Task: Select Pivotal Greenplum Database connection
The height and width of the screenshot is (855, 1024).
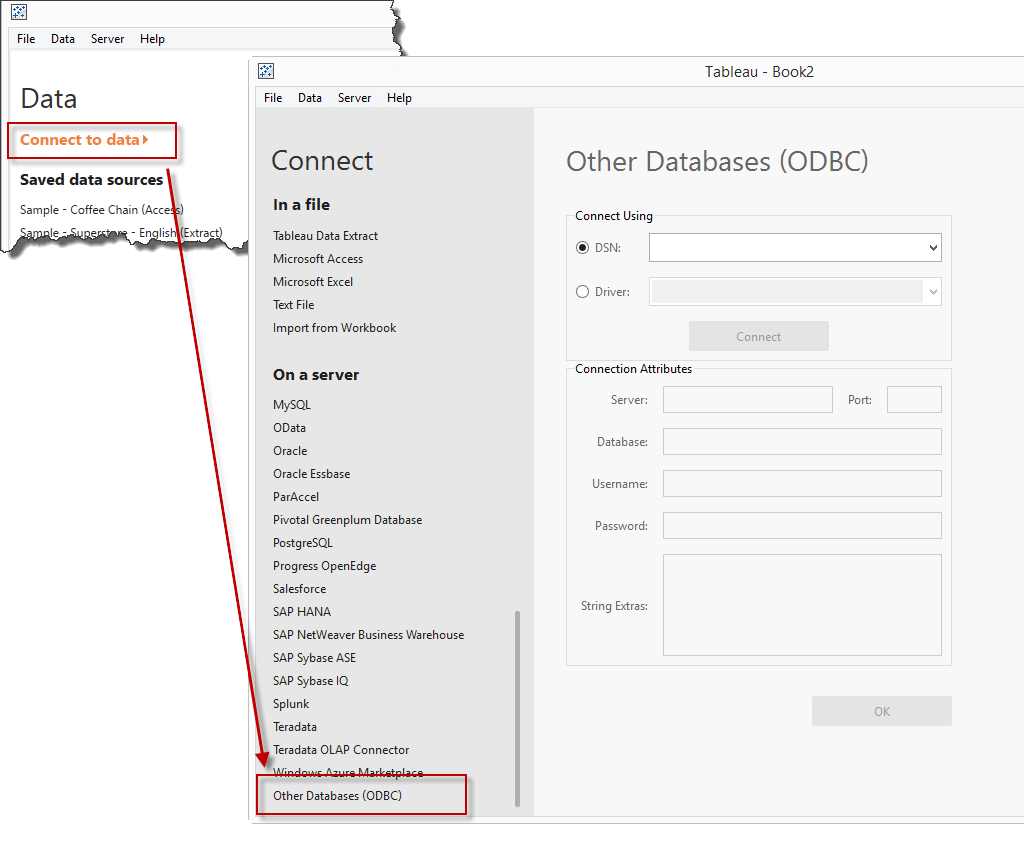Action: (347, 519)
